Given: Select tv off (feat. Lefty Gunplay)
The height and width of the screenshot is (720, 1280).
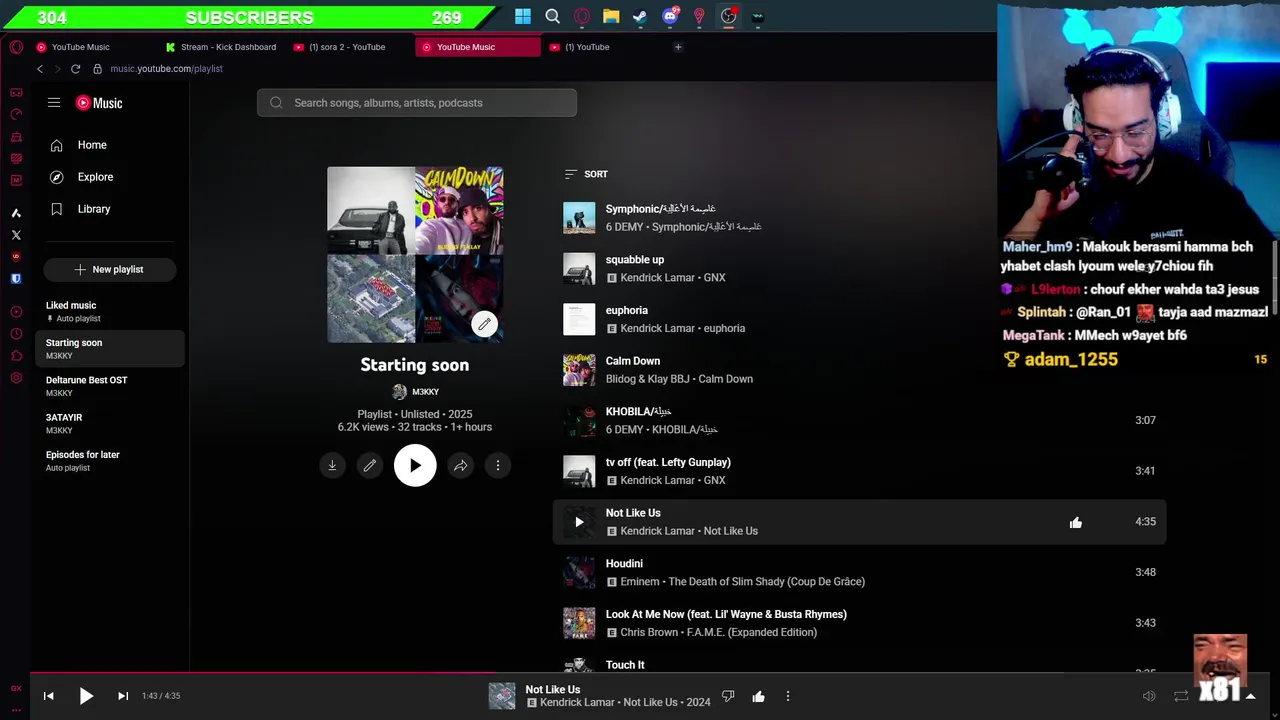Looking at the screenshot, I should click(x=668, y=462).
